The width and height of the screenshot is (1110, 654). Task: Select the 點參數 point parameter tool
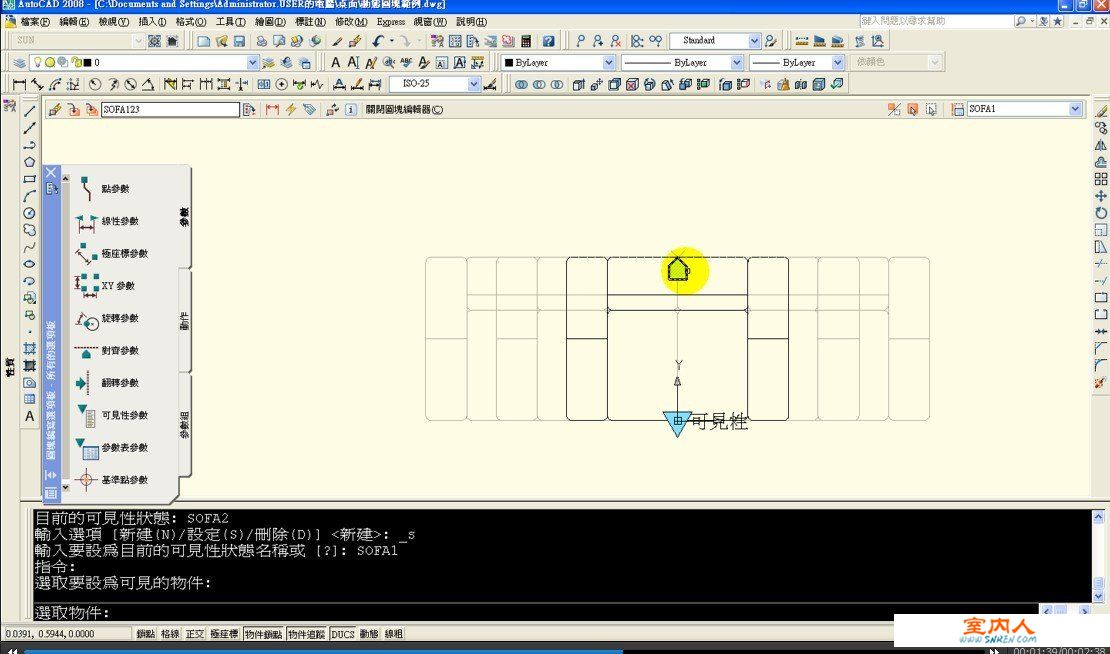click(103, 189)
